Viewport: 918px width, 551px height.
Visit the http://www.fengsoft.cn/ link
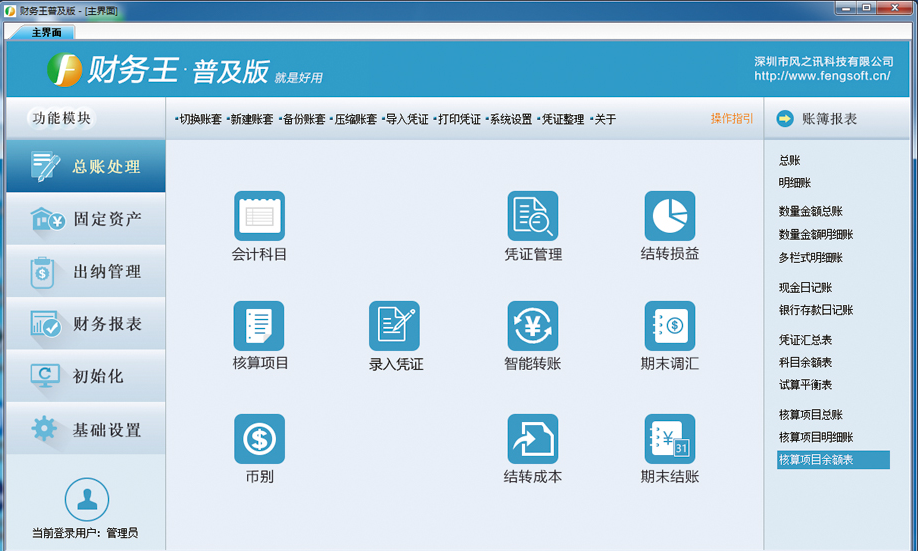pyautogui.click(x=822, y=76)
